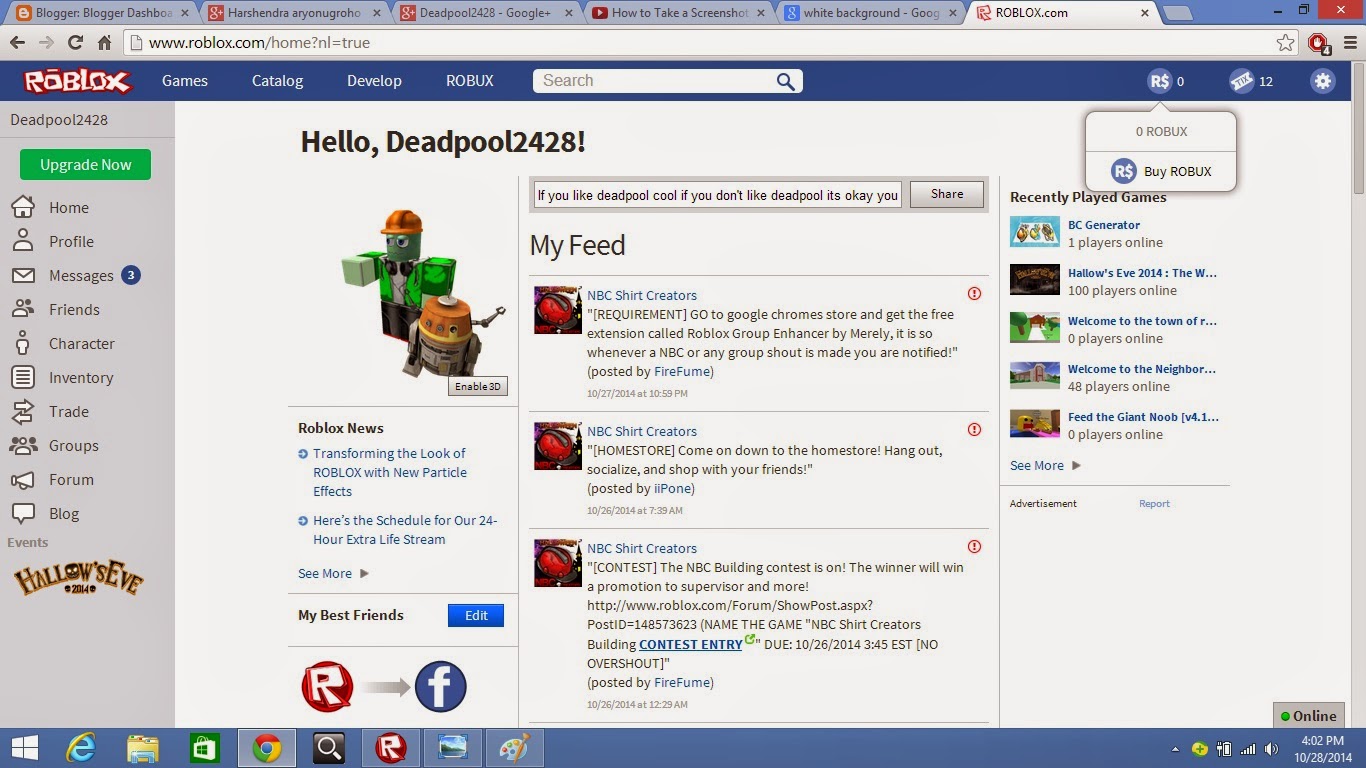Screen dimensions: 1366x768
Task: Click the Groups icon in sidebar
Action: tap(23, 445)
